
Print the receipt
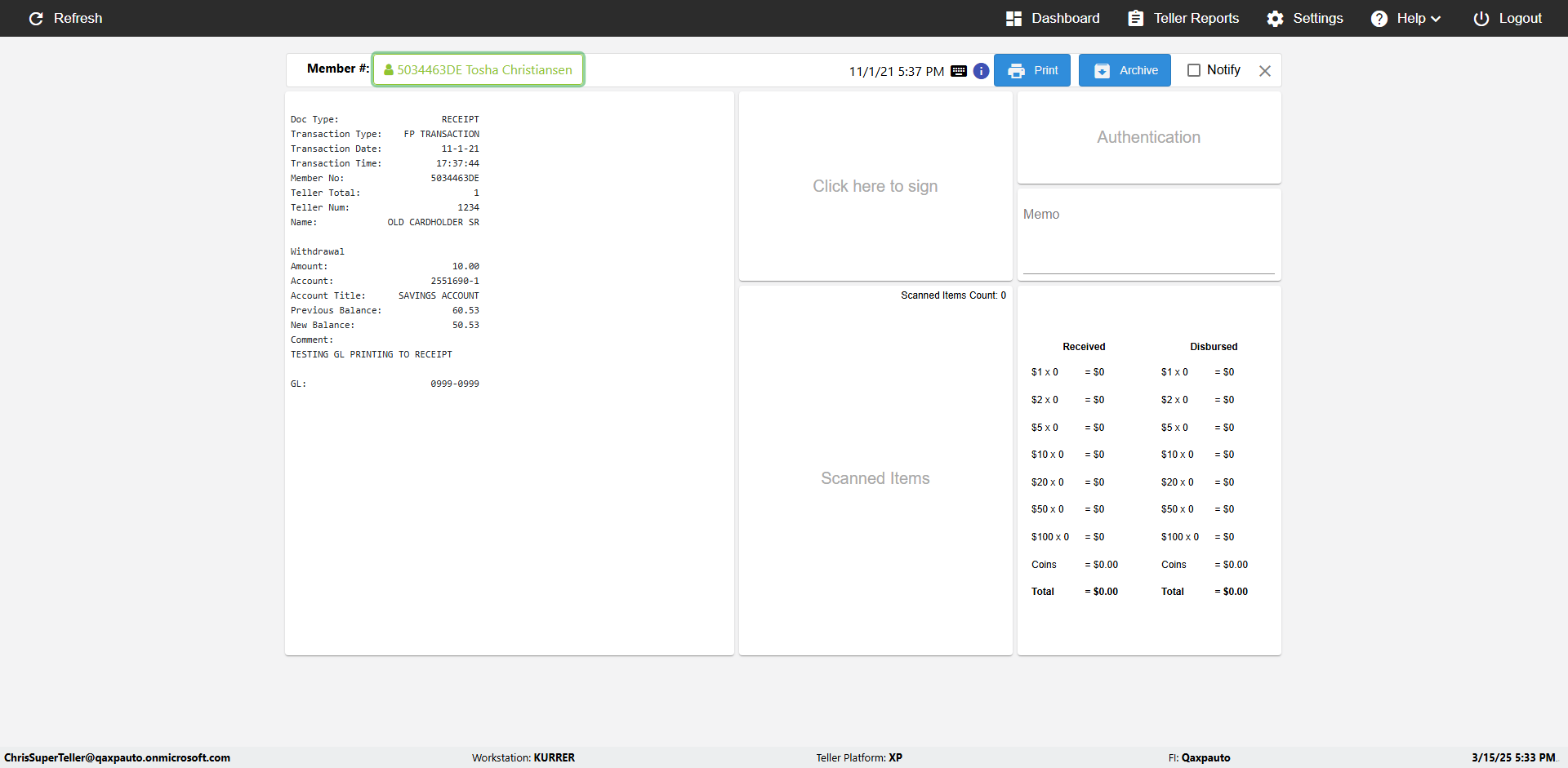click(1032, 70)
